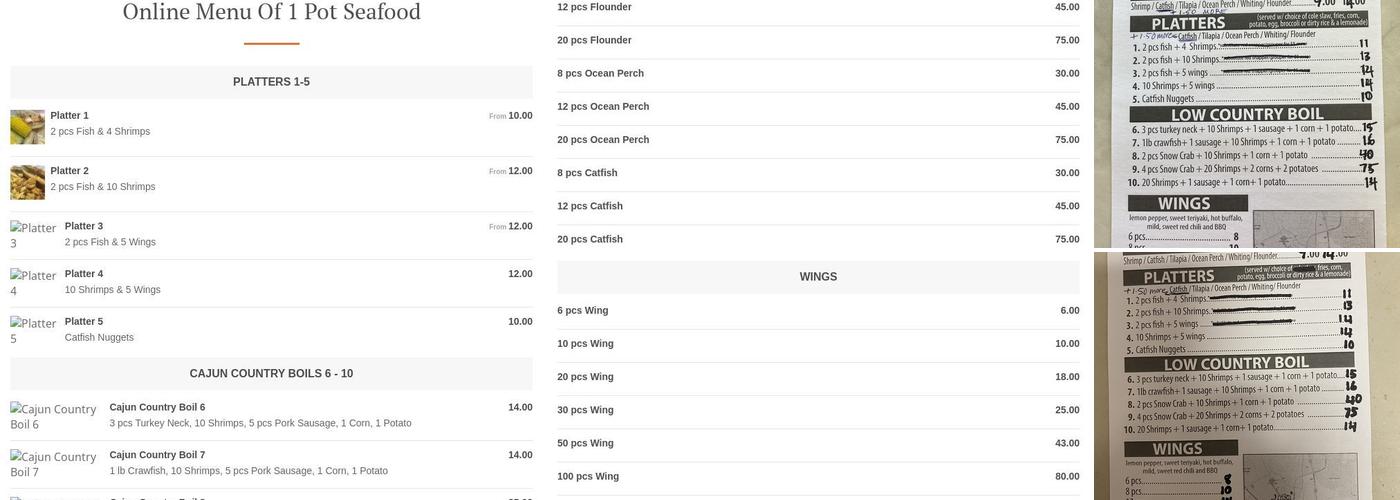Choose the 8 pcs Ocean Perch item
1400x500 pixels.
point(600,73)
